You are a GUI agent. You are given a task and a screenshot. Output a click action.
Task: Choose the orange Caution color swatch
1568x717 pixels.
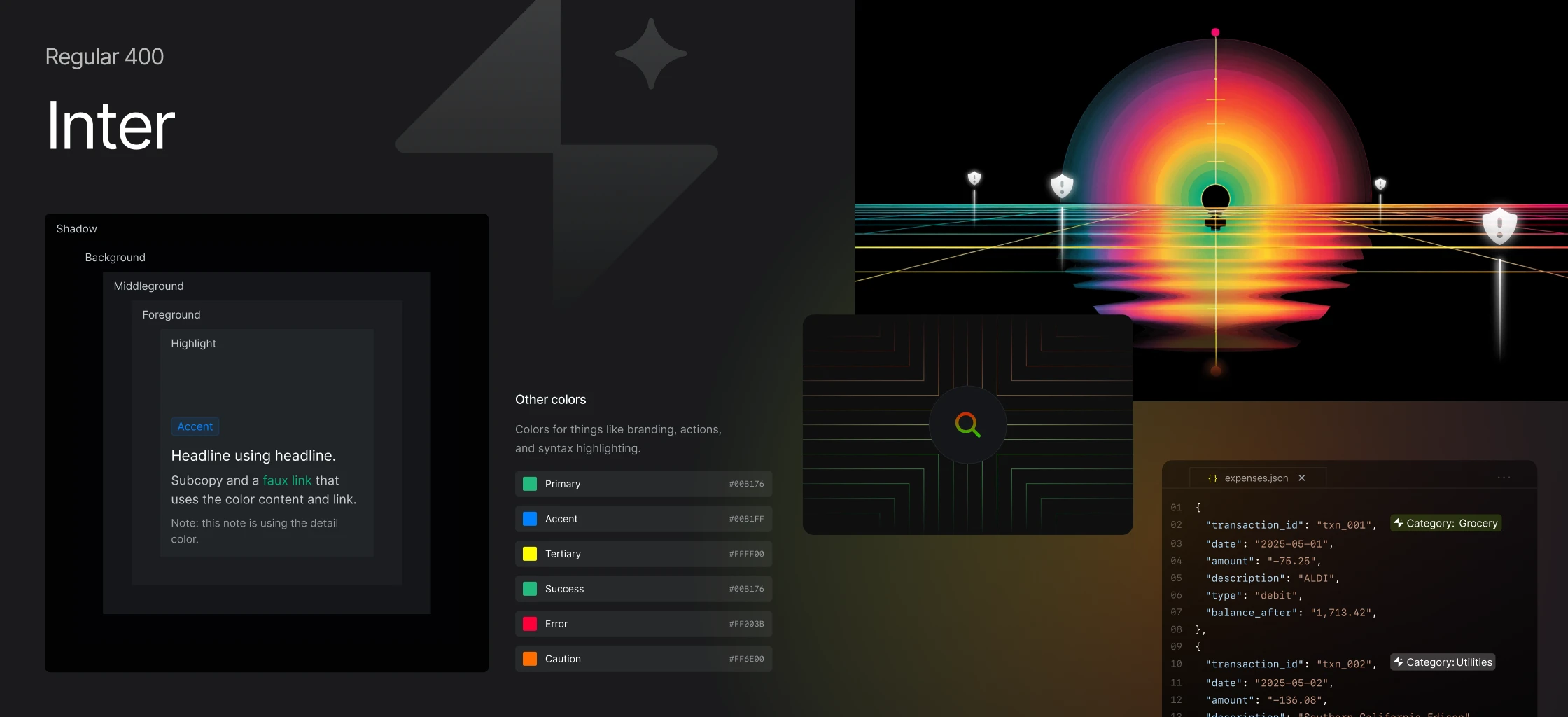pyautogui.click(x=530, y=659)
